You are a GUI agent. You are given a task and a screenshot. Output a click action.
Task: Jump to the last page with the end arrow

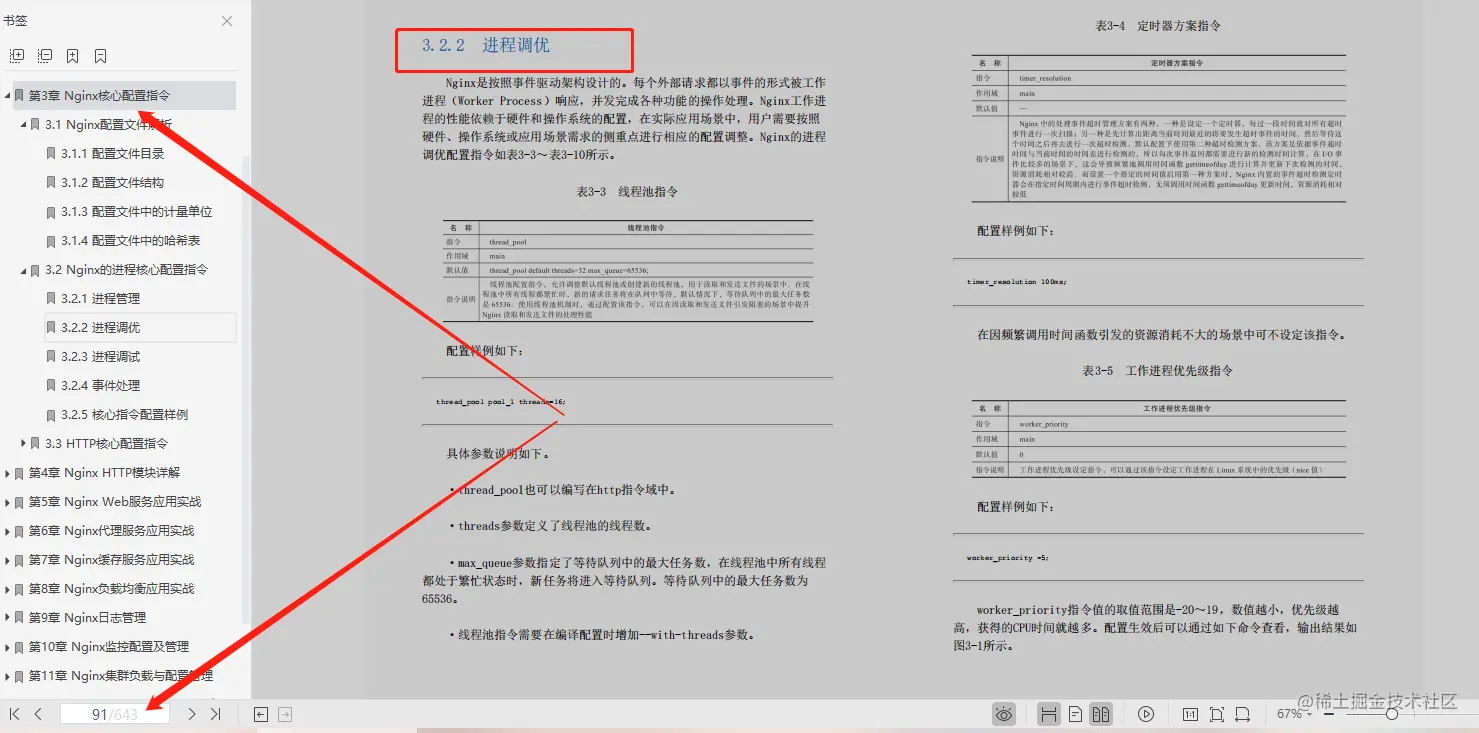pyautogui.click(x=215, y=714)
